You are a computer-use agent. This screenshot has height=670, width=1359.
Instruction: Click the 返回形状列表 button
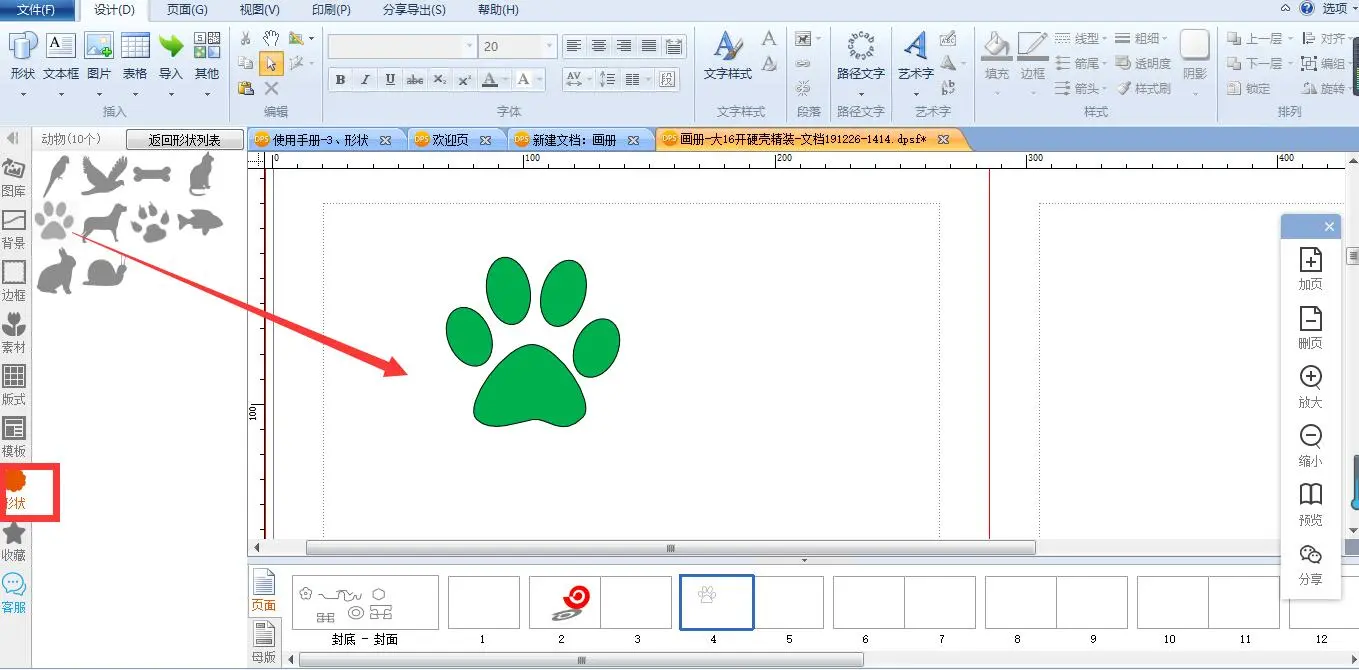point(185,141)
